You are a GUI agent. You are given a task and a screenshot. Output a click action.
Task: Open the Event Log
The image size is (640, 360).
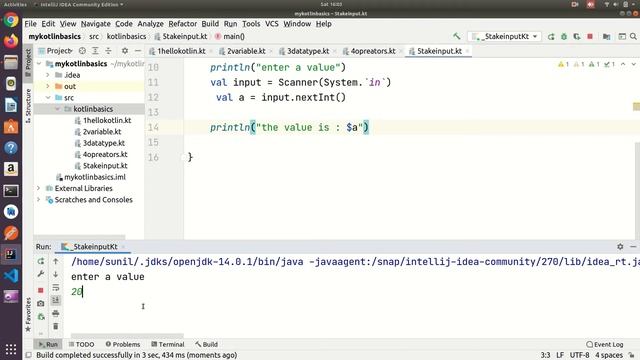[604, 344]
